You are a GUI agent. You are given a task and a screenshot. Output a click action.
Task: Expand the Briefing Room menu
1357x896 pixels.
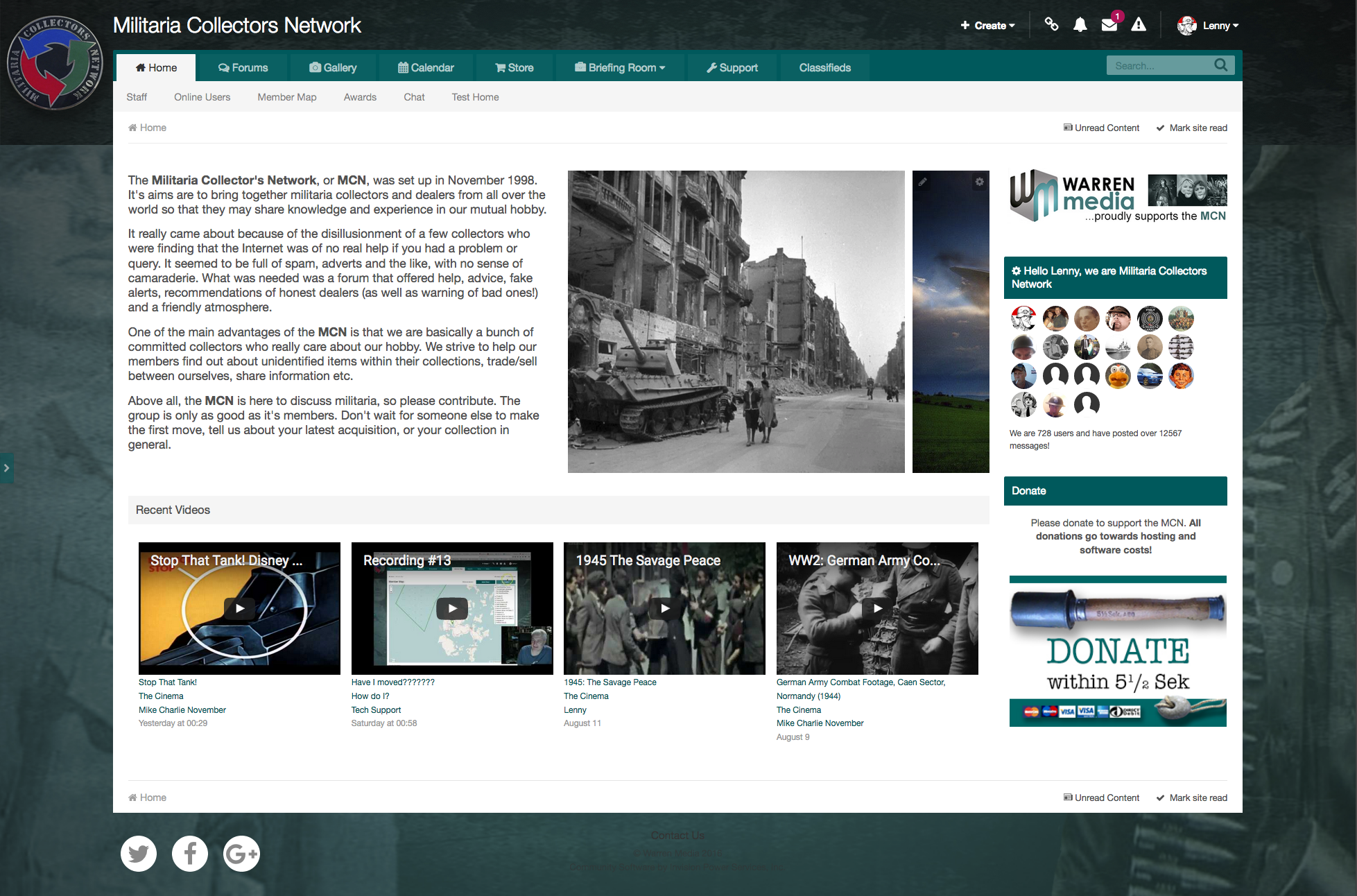620,67
